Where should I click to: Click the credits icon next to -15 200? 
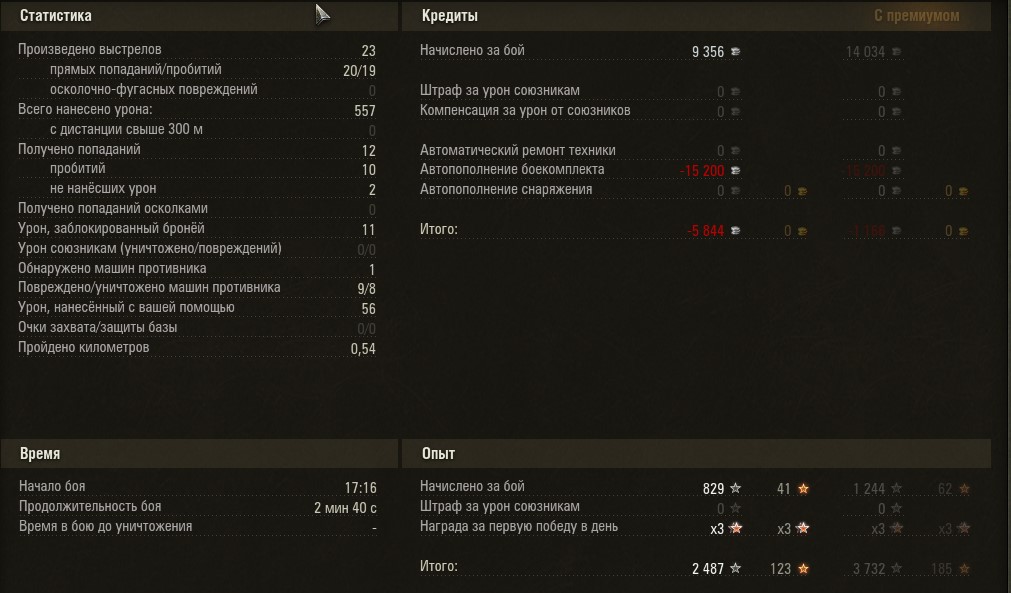[x=736, y=171]
